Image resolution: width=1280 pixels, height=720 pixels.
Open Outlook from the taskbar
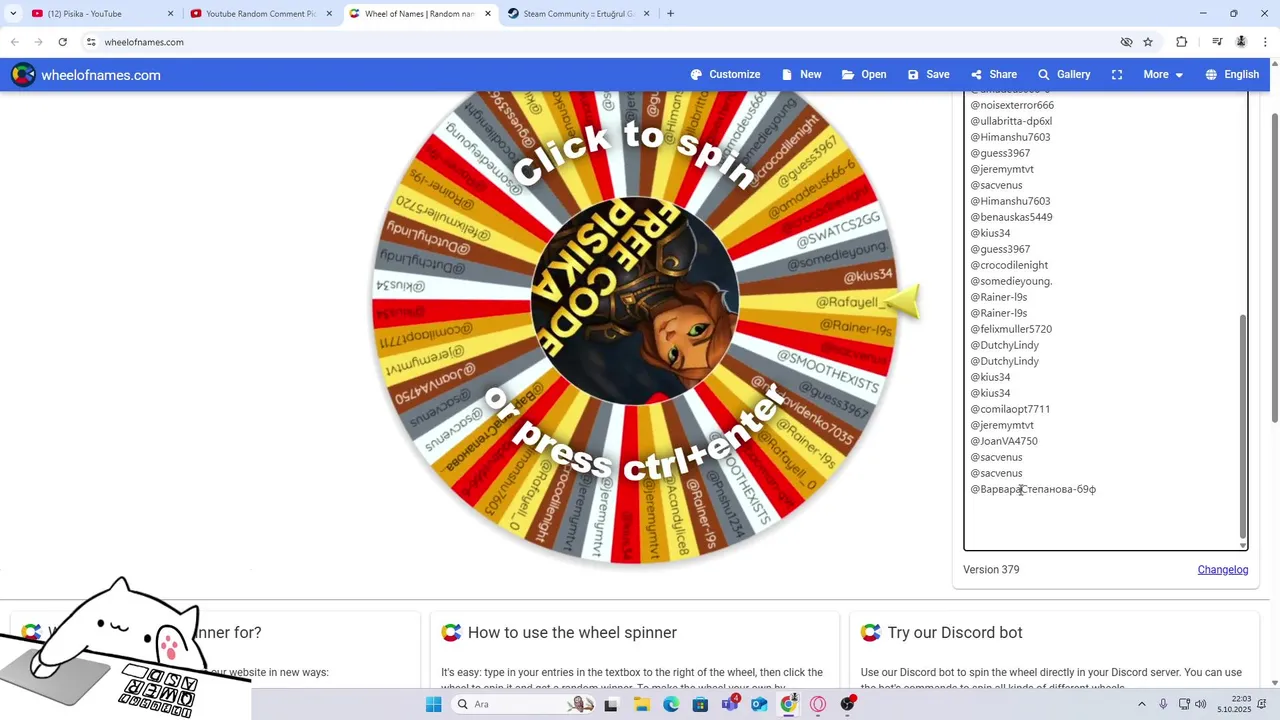[x=760, y=704]
